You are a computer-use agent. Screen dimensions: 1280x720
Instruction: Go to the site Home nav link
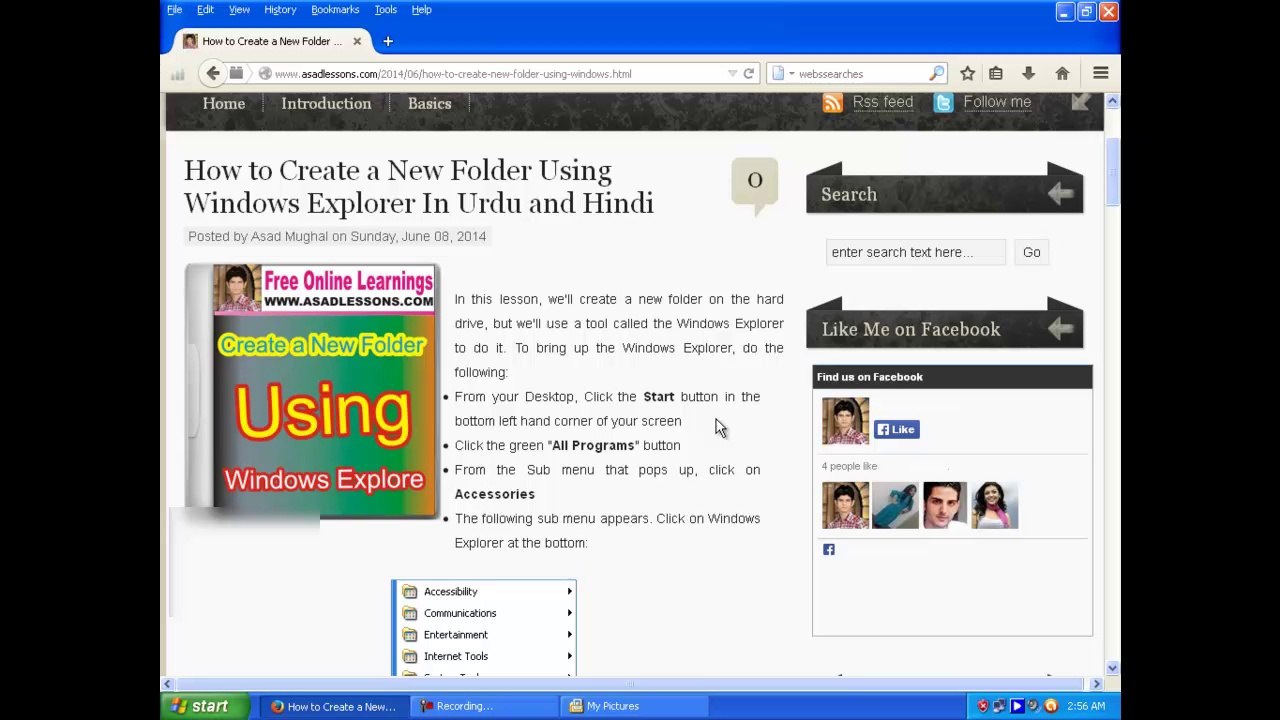224,104
